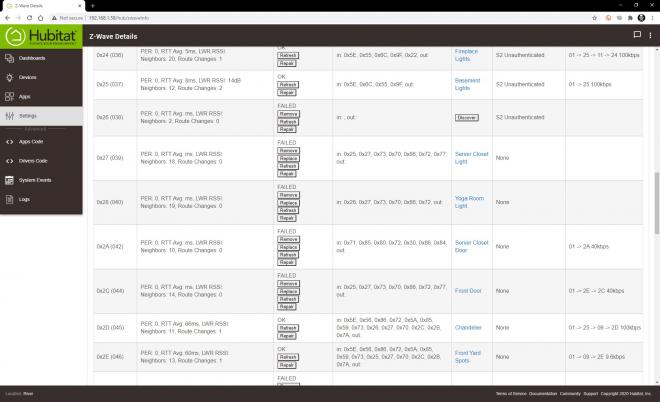Click the Hubitat logo

(41, 37)
